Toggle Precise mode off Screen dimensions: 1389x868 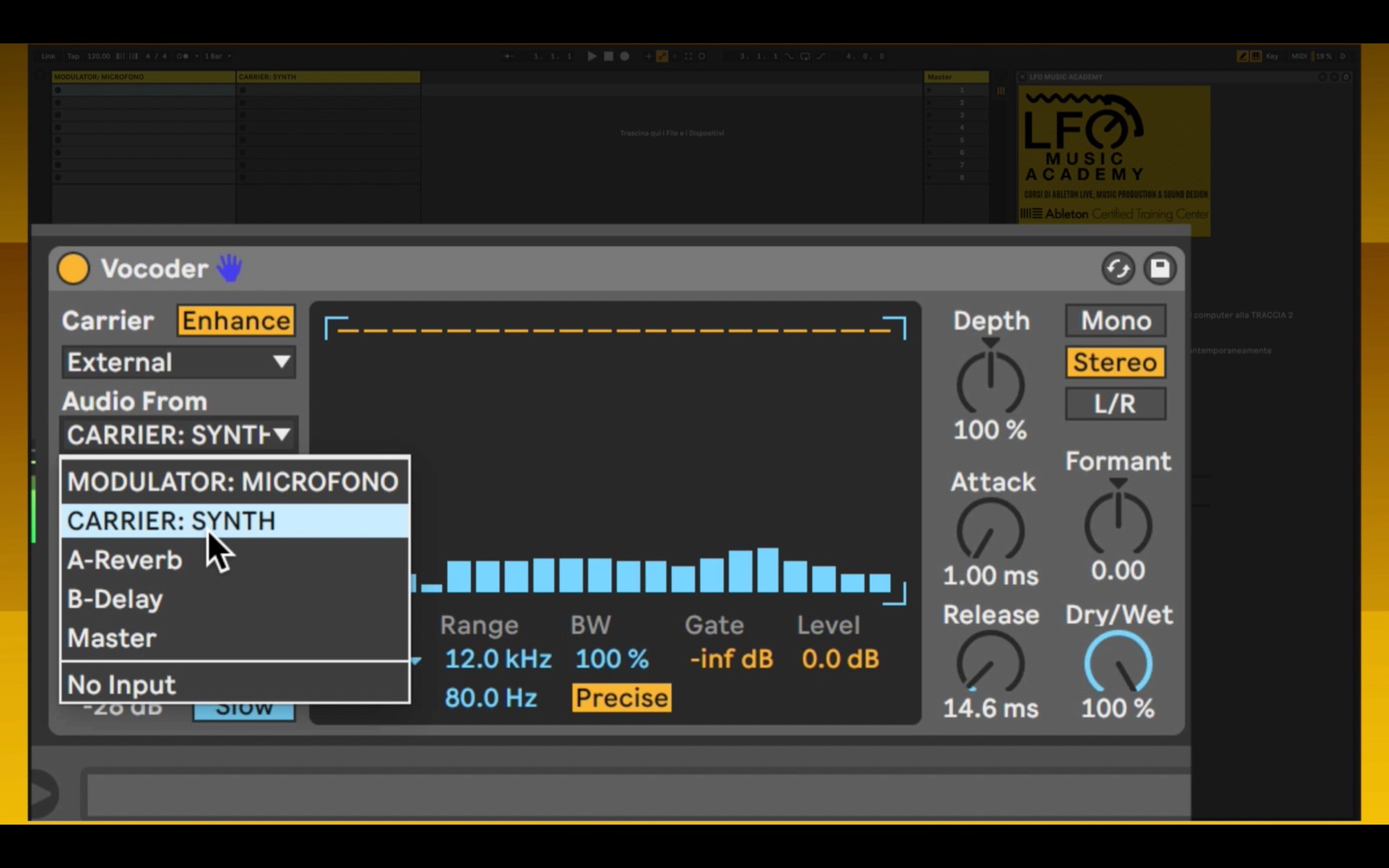coord(621,698)
